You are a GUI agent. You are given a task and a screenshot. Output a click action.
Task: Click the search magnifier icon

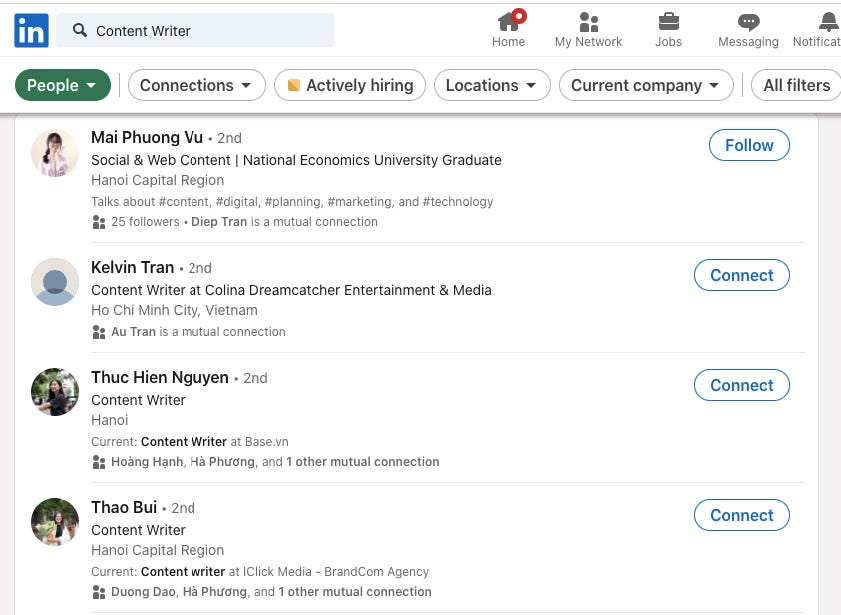tap(80, 30)
